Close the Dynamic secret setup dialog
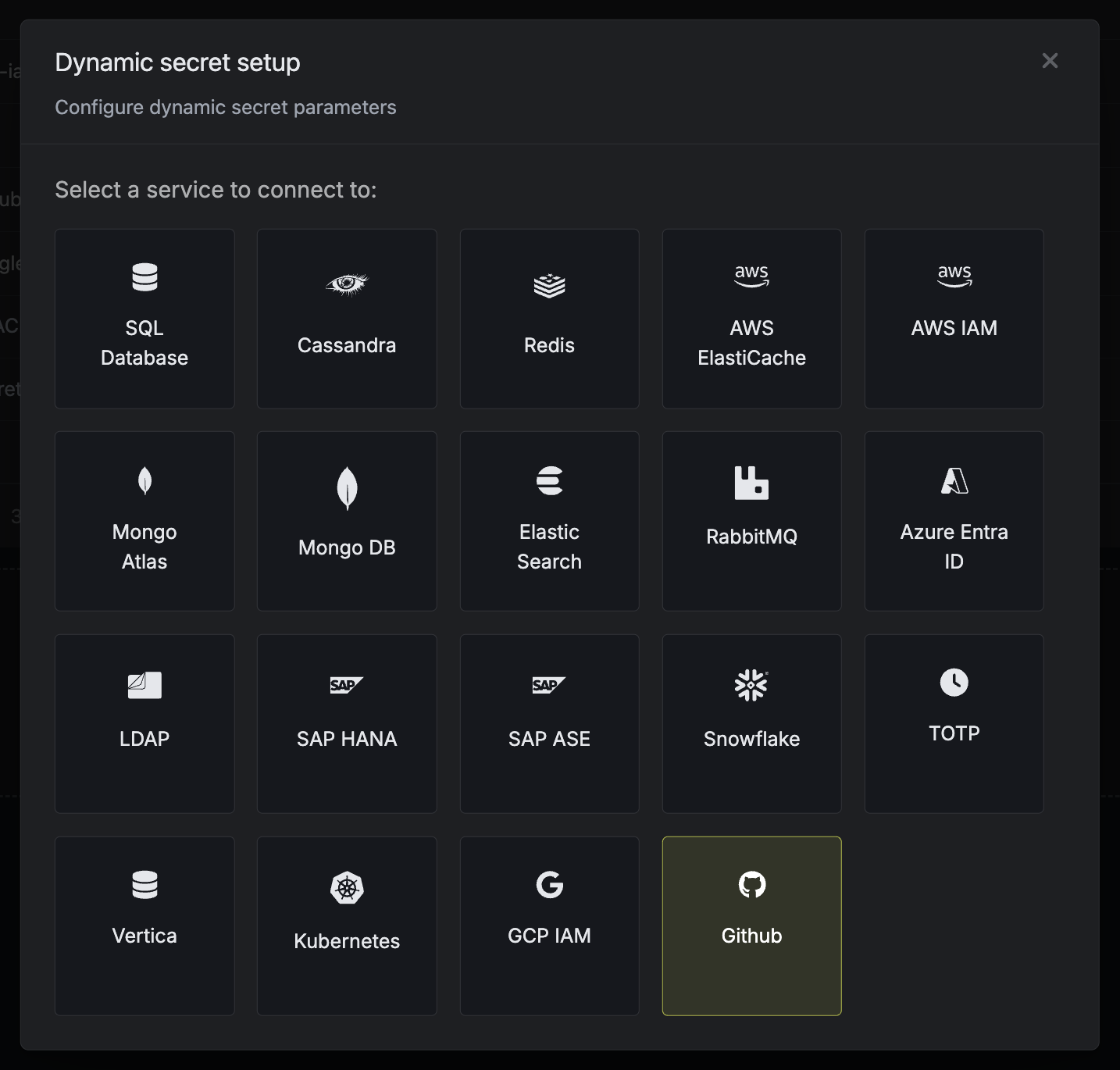The image size is (1120, 1070). (1050, 60)
